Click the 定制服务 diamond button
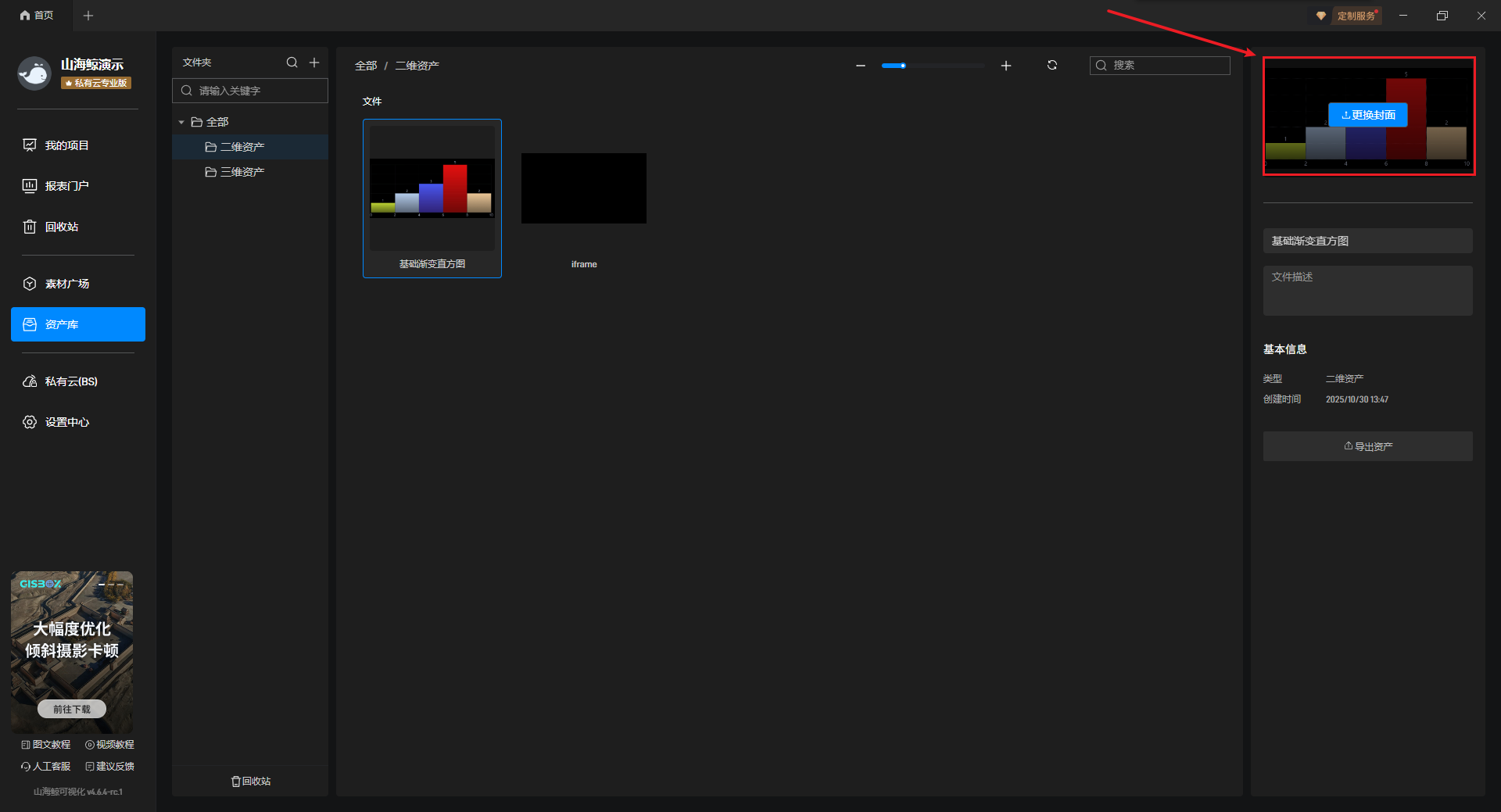The image size is (1501, 812). tap(1348, 16)
